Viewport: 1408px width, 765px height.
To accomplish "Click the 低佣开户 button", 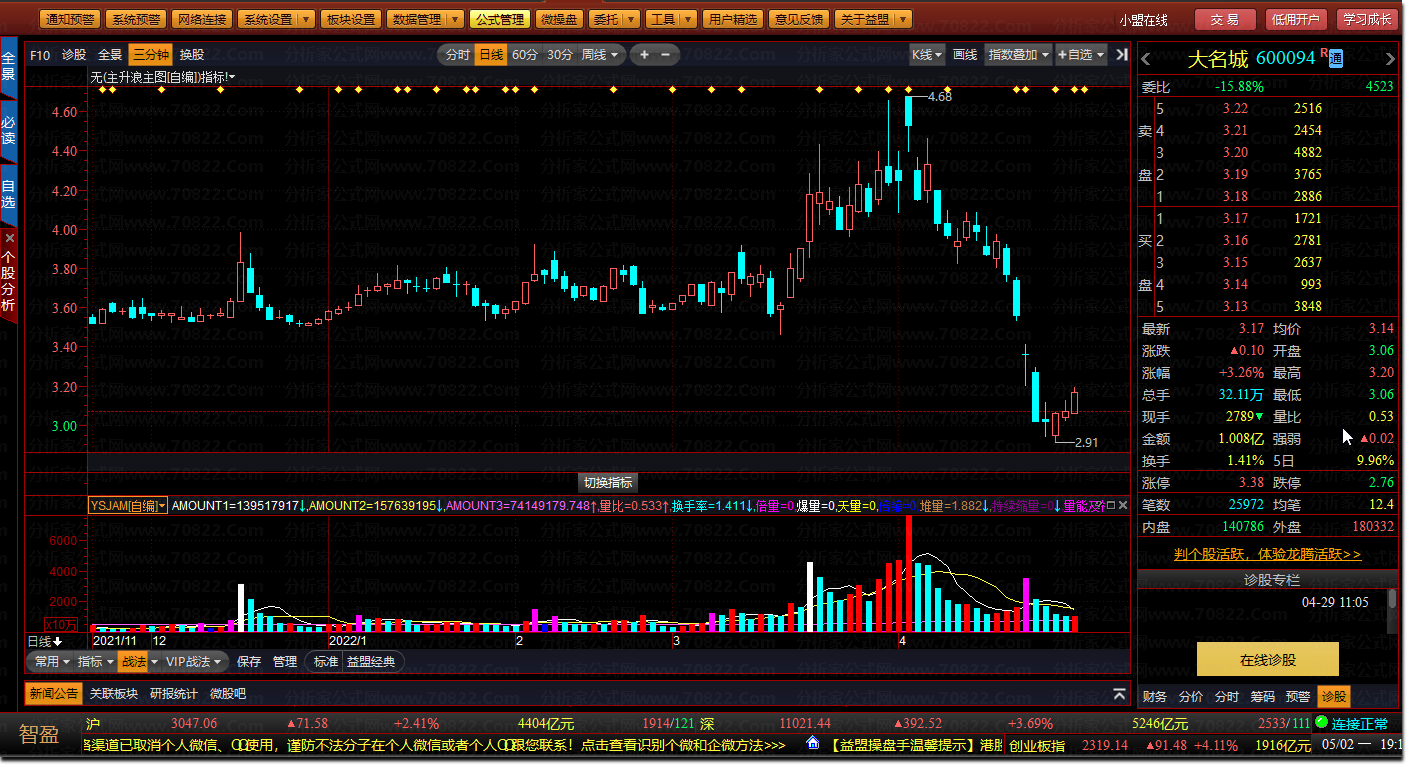I will pos(1296,19).
